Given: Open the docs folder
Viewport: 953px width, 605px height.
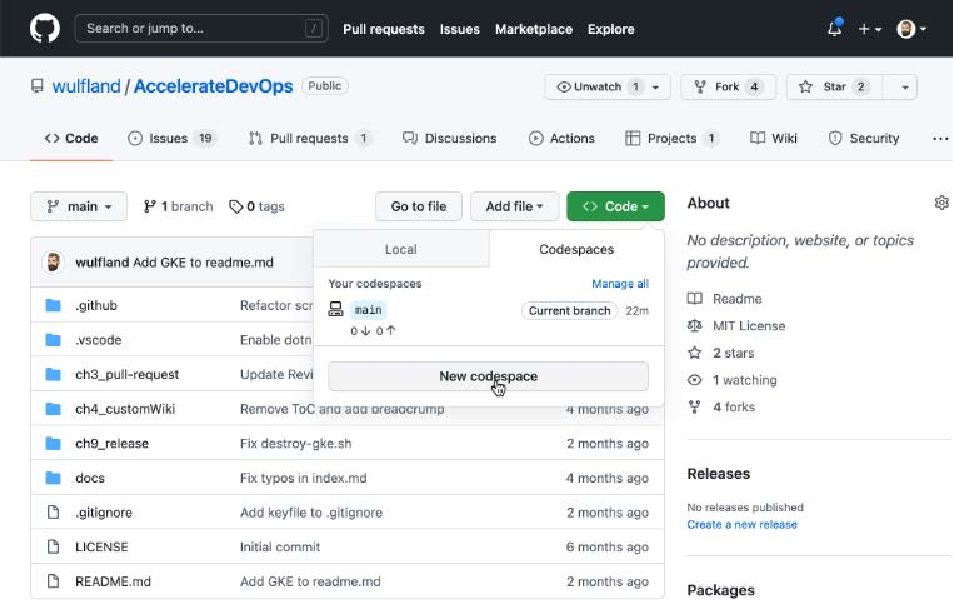Looking at the screenshot, I should (x=90, y=478).
